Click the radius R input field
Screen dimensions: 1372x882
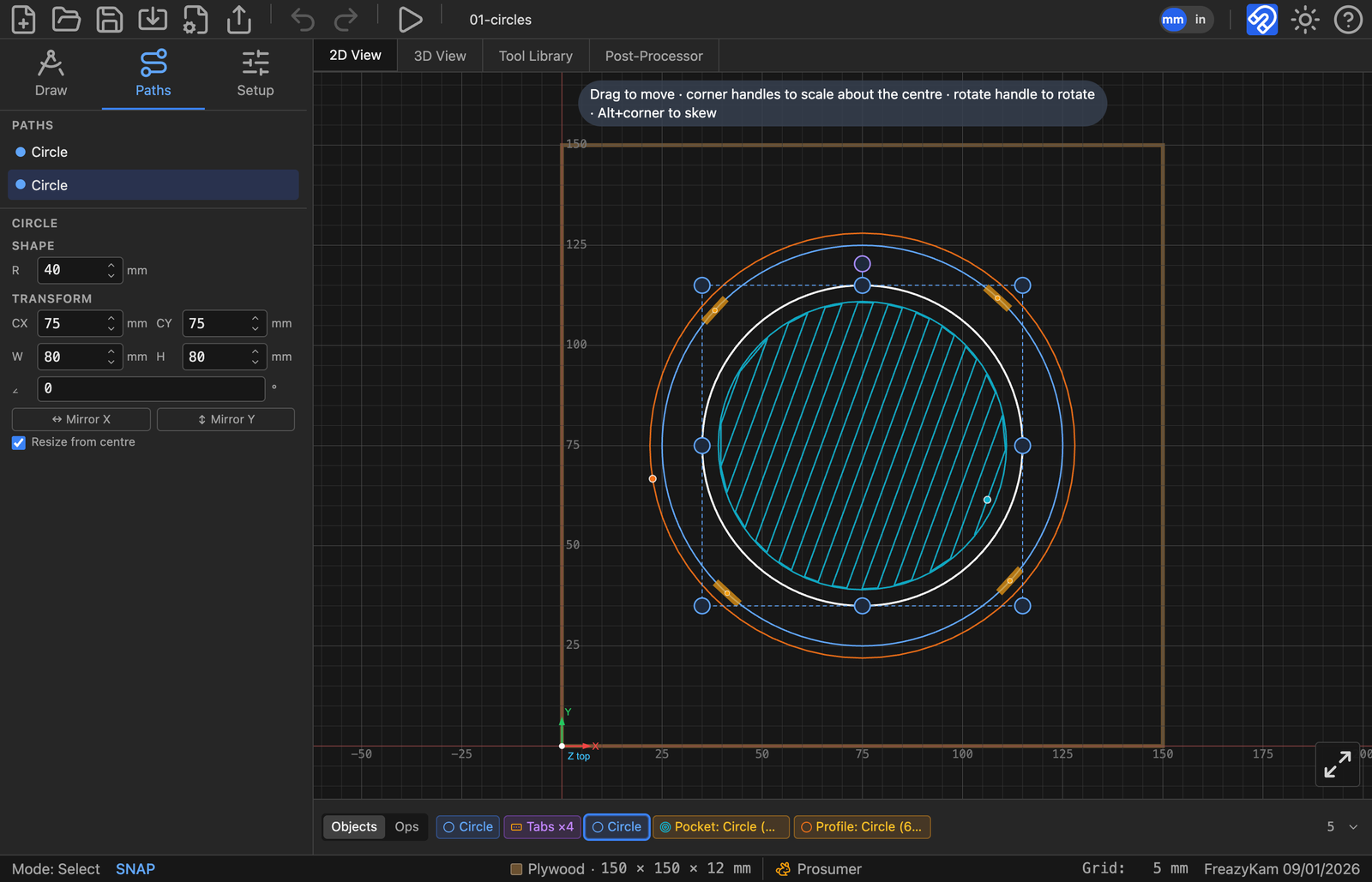pyautogui.click(x=80, y=270)
